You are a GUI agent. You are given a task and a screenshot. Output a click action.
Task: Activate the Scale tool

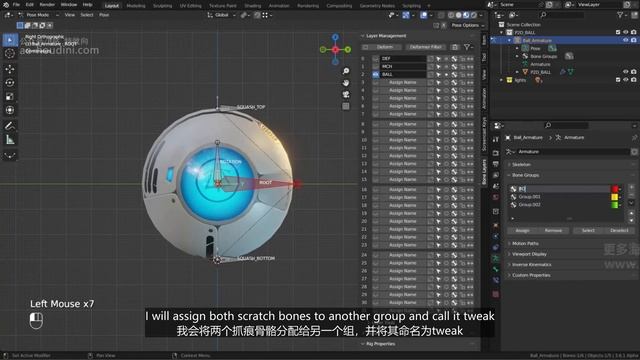click(10, 96)
